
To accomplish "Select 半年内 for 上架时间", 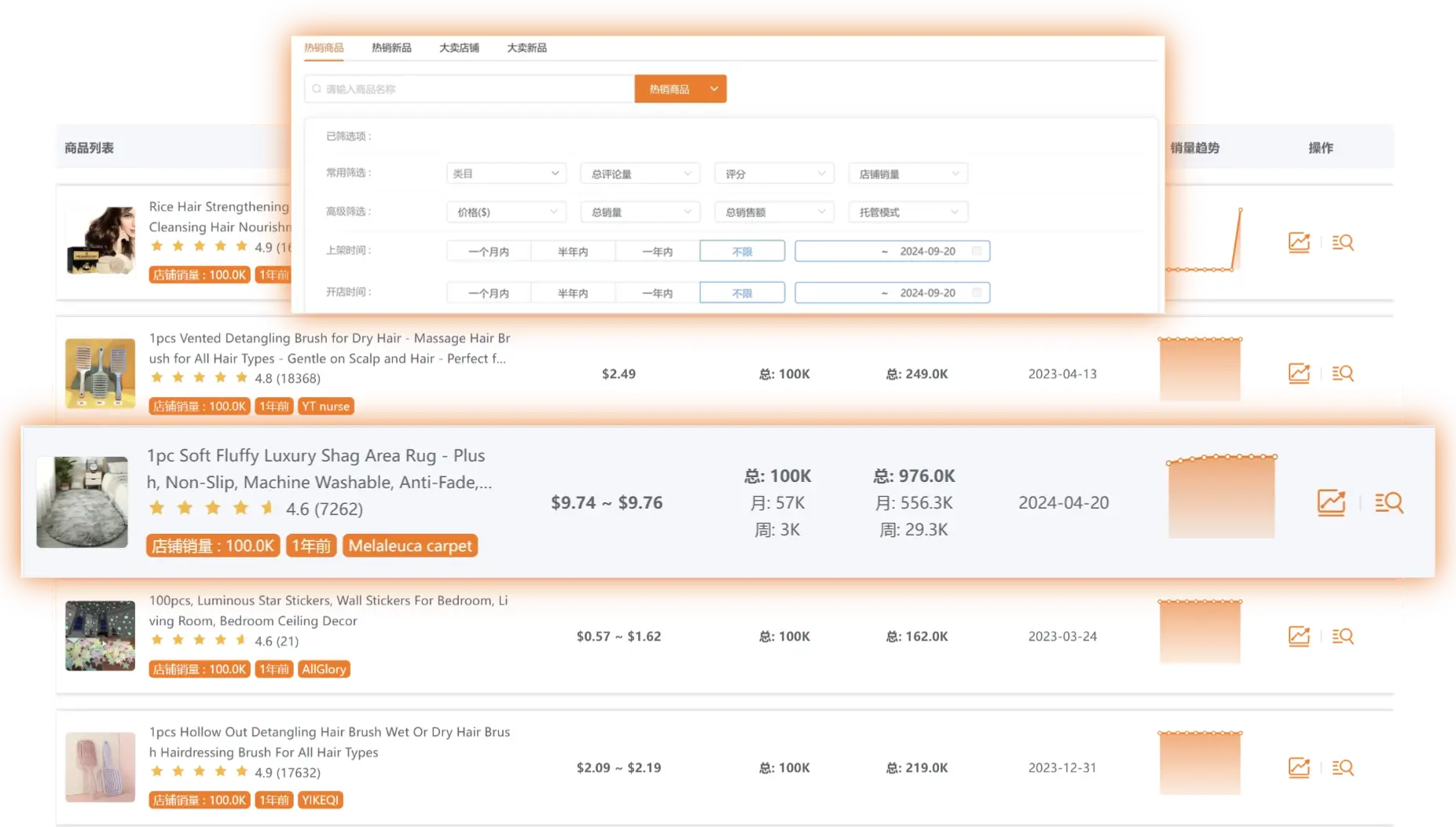I will tap(573, 252).
